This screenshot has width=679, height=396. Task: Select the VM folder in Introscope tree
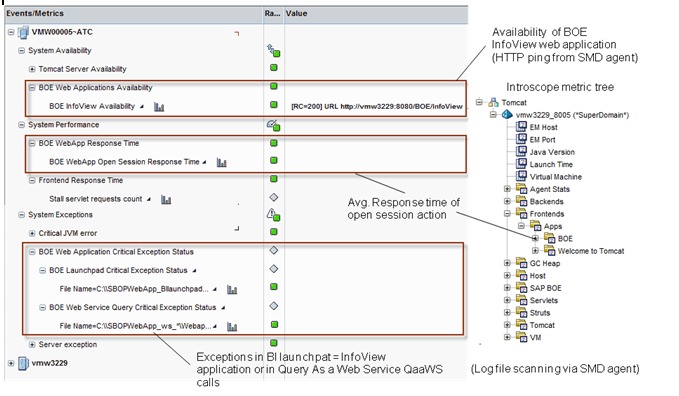coord(535,338)
